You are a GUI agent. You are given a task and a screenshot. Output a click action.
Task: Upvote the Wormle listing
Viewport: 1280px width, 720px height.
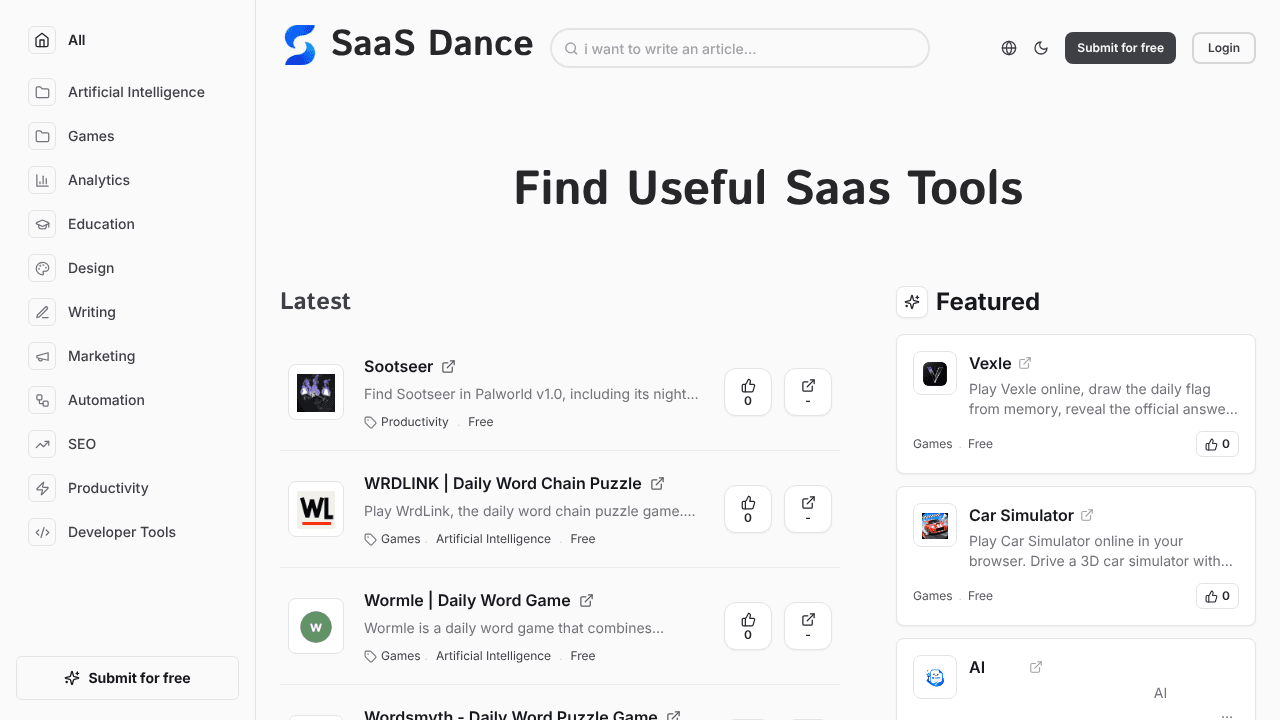click(x=748, y=626)
